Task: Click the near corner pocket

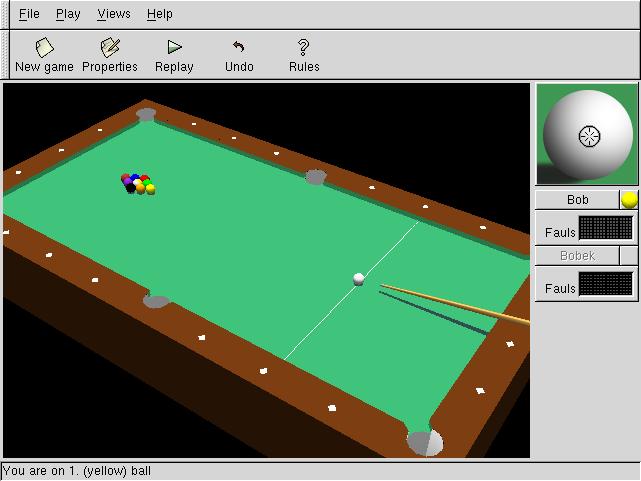Action: 424,441
